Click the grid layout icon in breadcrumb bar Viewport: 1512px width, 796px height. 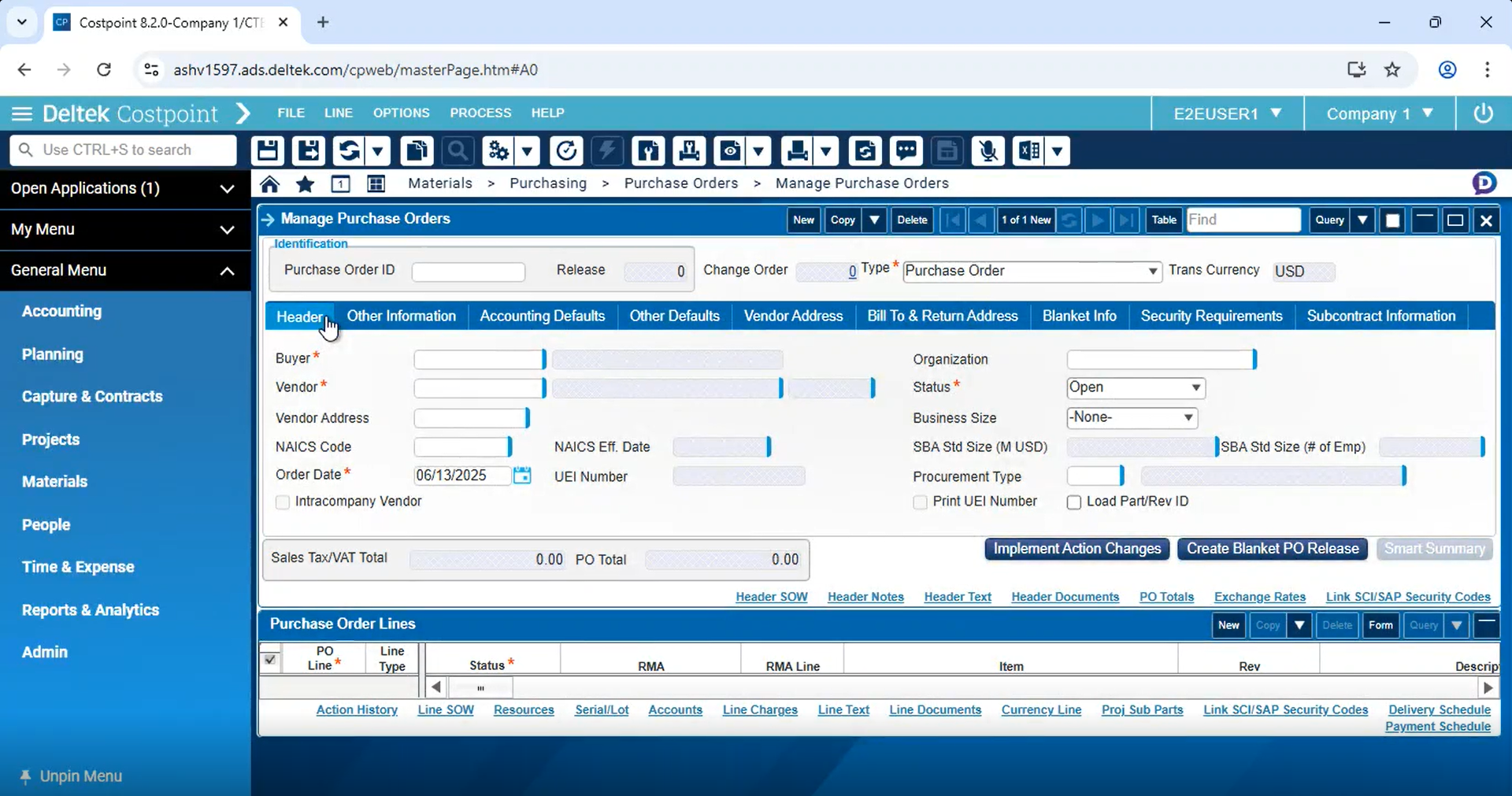pos(376,183)
